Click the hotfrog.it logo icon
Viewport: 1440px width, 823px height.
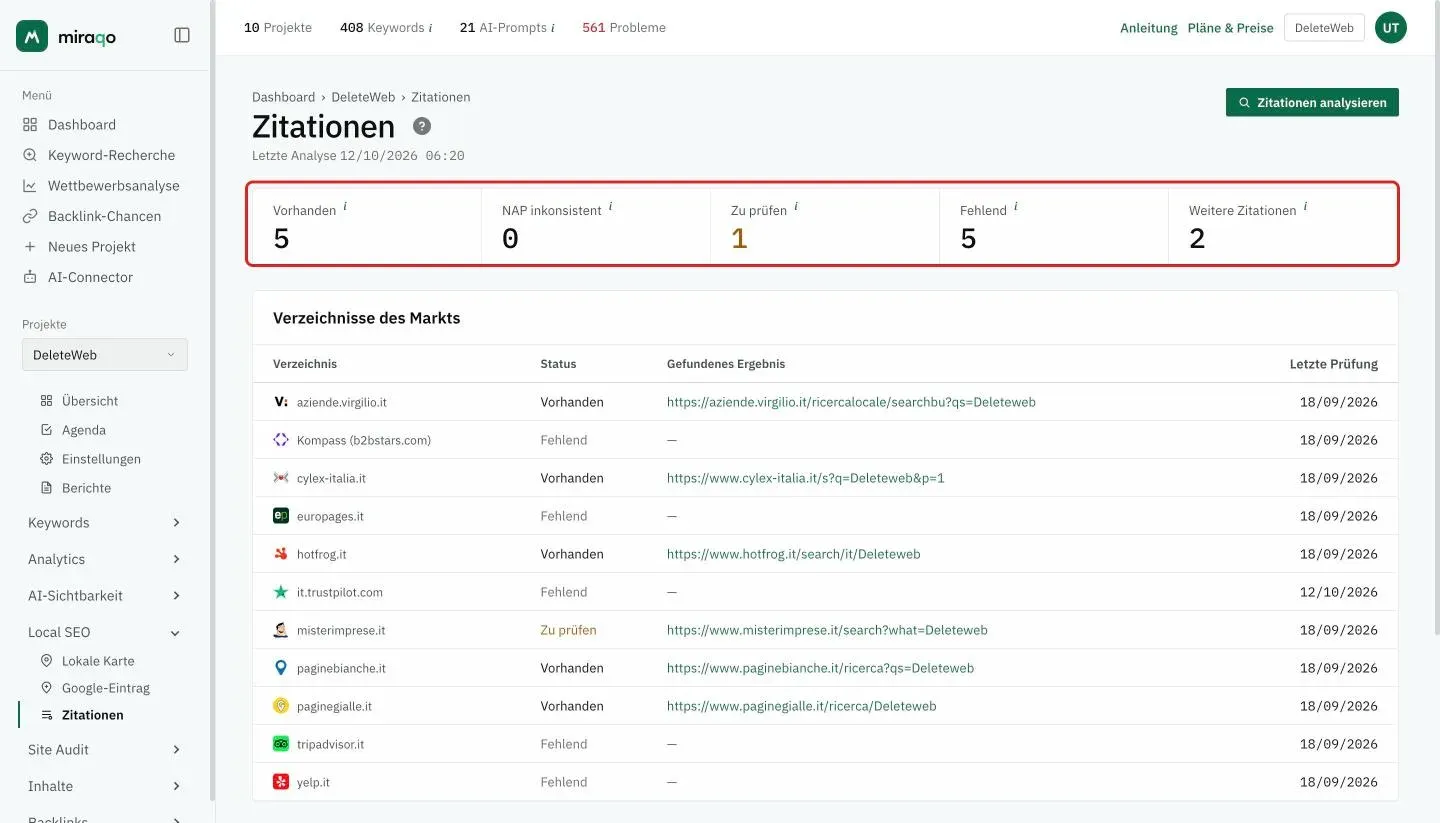point(281,554)
